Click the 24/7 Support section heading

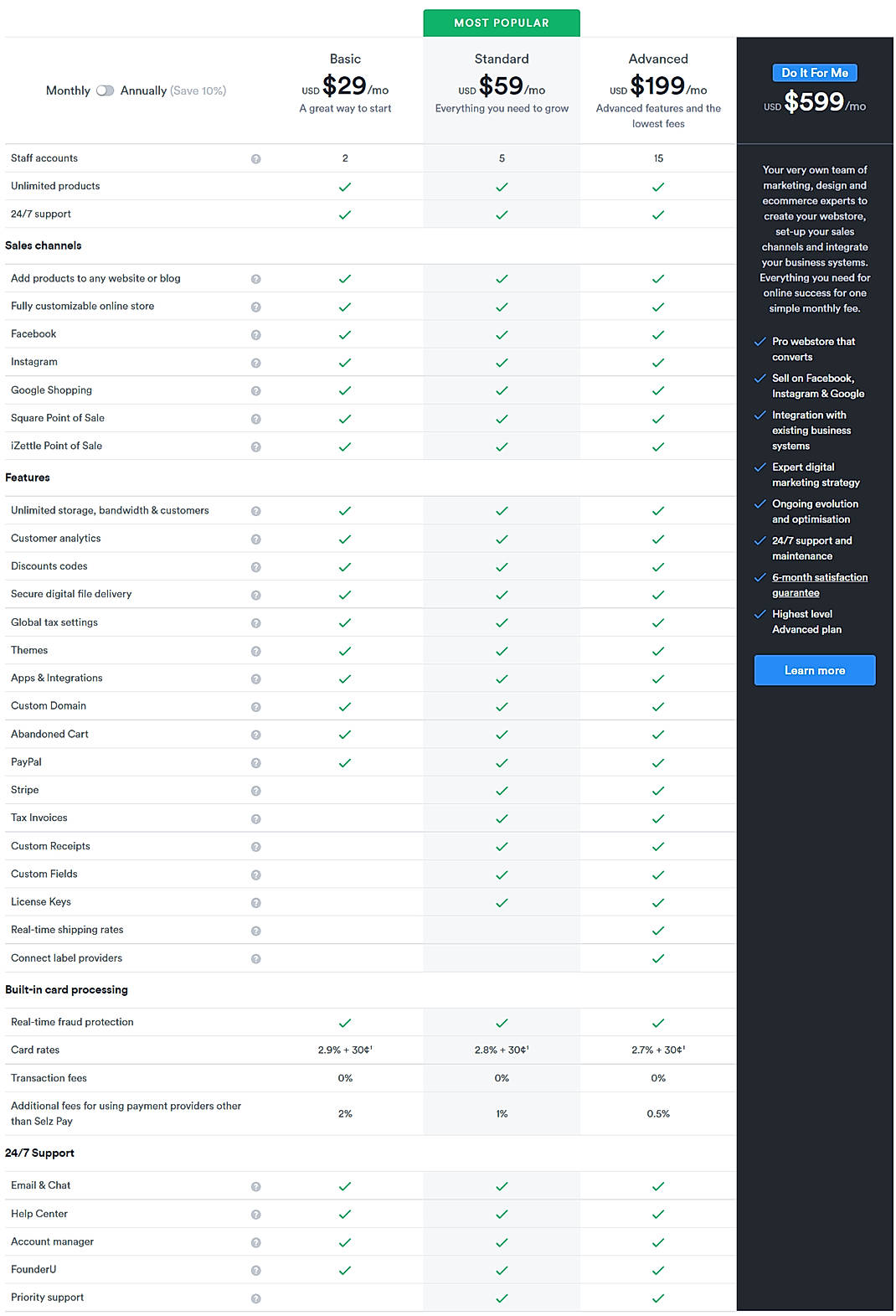(39, 1153)
